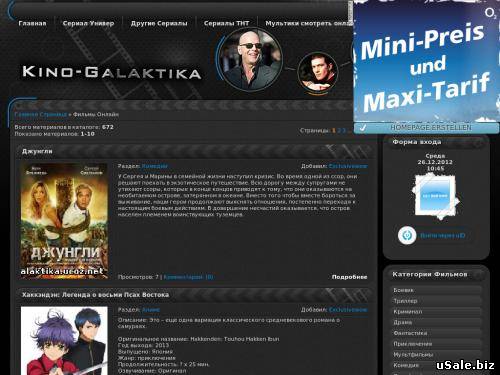Click the postage-stamp avatar image in Форма входа
Image resolution: width=500 pixels, height=375 pixels.
pyautogui.click(x=435, y=196)
